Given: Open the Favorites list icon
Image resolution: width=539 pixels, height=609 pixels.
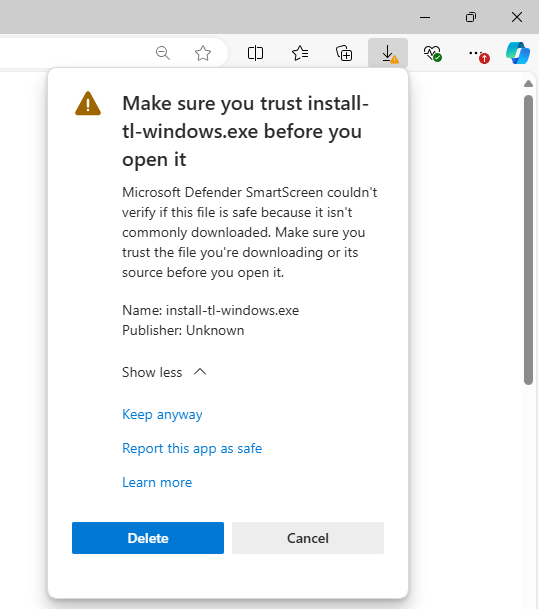Looking at the screenshot, I should tap(300, 53).
